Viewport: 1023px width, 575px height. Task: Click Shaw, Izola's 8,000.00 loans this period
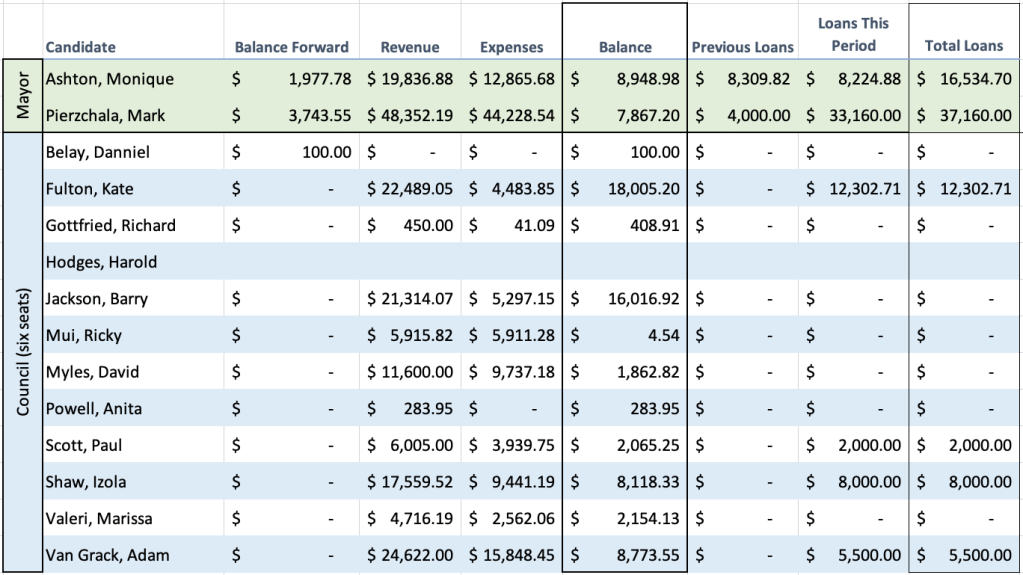(x=853, y=481)
